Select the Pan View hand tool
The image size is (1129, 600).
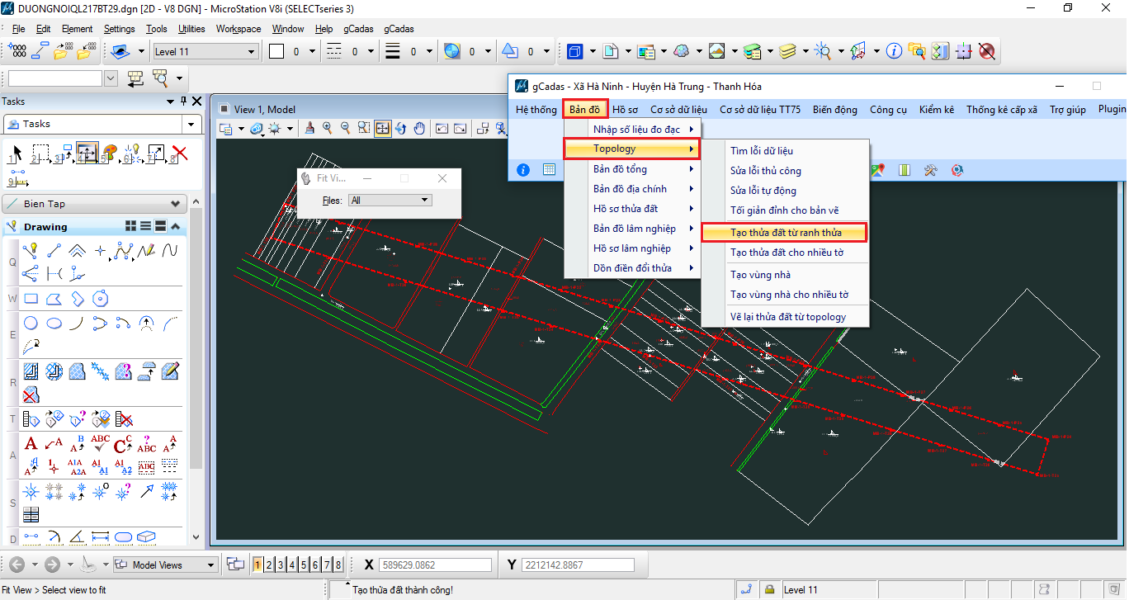click(x=419, y=128)
